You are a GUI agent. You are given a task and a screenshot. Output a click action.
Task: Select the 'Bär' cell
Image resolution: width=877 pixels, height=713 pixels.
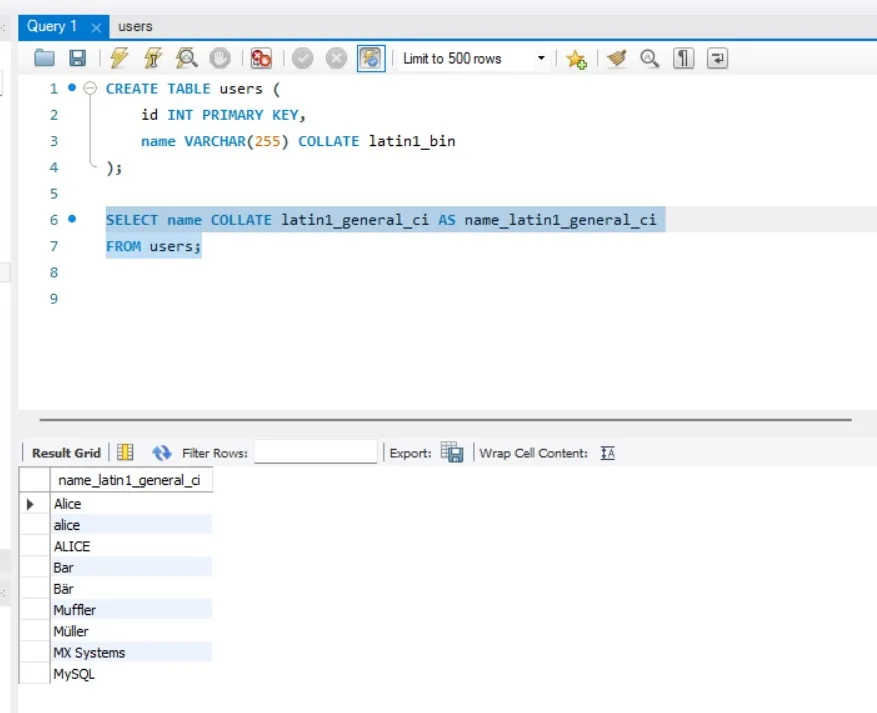(131, 588)
